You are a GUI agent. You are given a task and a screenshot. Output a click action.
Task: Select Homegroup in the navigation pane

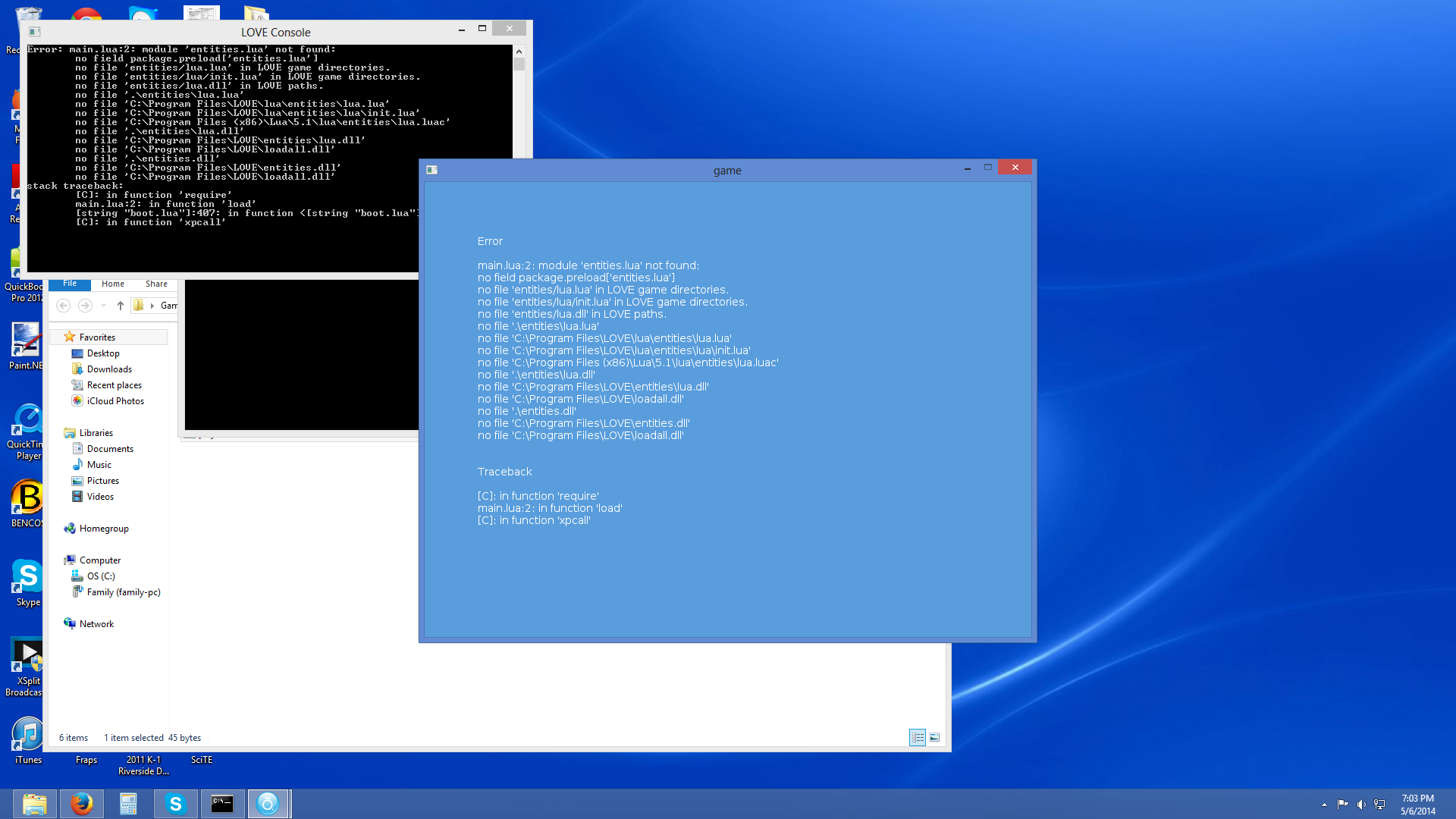(x=103, y=529)
